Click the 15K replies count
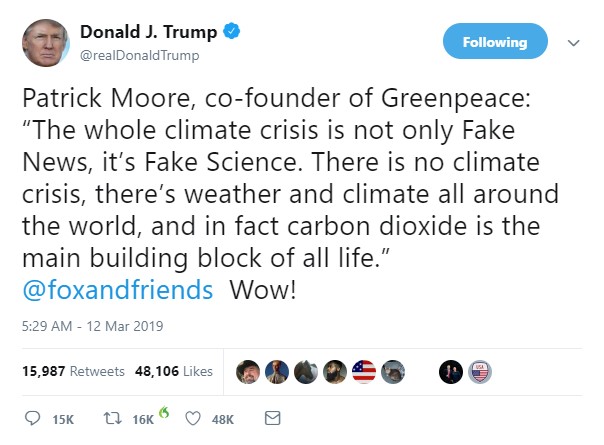The image size is (604, 445). pos(62,419)
